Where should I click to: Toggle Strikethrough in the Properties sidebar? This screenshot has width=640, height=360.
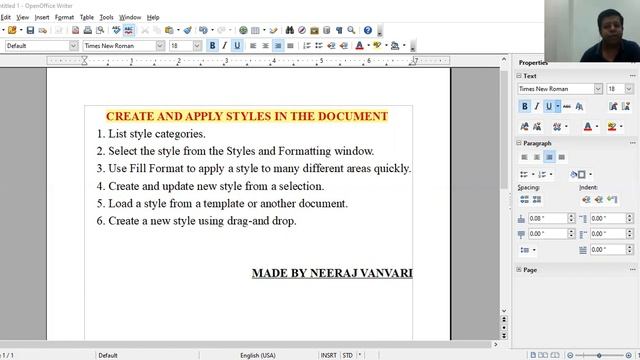tap(567, 107)
